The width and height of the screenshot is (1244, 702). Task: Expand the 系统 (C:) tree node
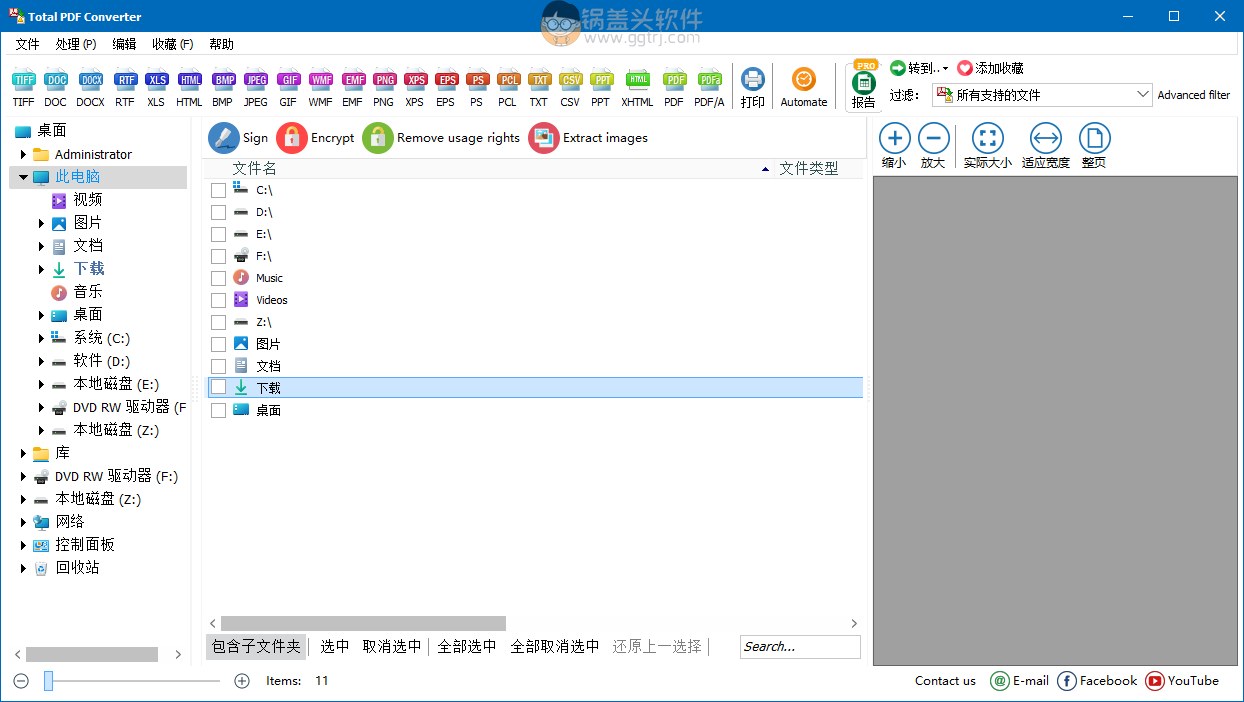point(41,338)
